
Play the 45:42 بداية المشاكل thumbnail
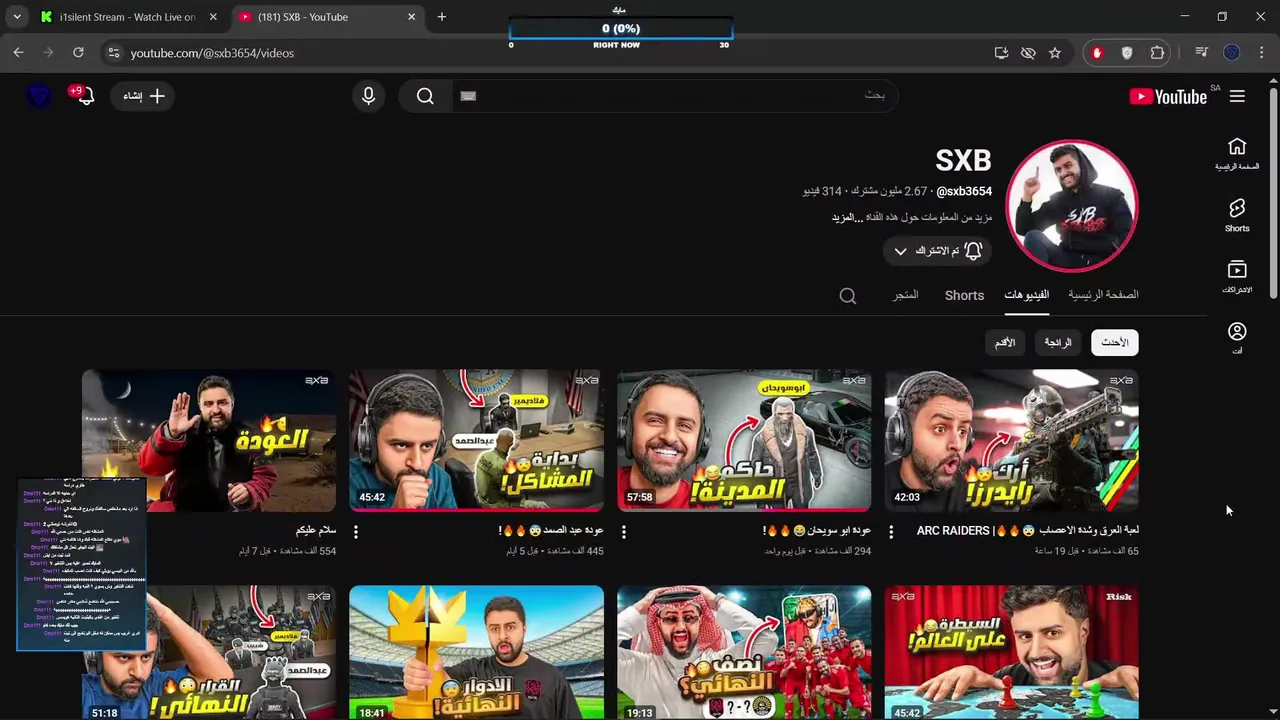click(x=476, y=440)
